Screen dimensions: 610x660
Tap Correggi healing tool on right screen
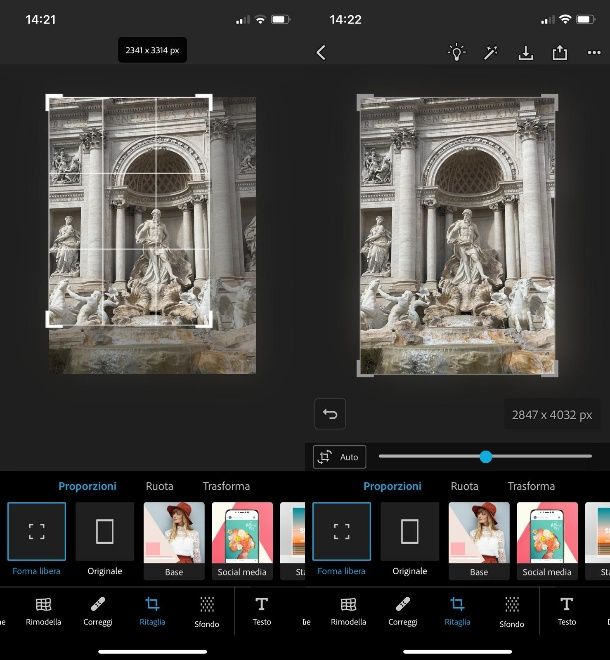(402, 612)
